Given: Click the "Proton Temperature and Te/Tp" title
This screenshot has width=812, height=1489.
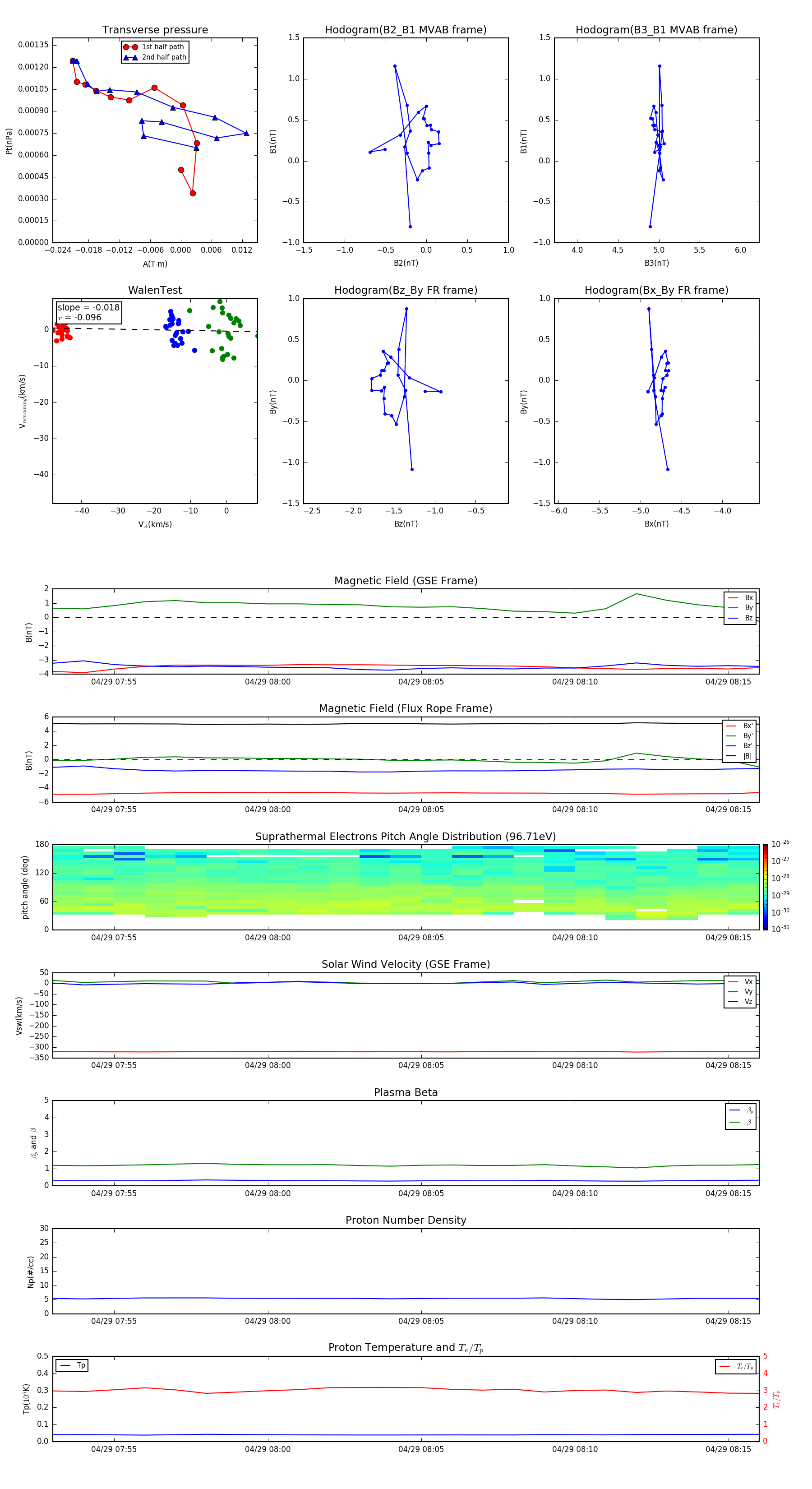Looking at the screenshot, I should pyautogui.click(x=406, y=1348).
